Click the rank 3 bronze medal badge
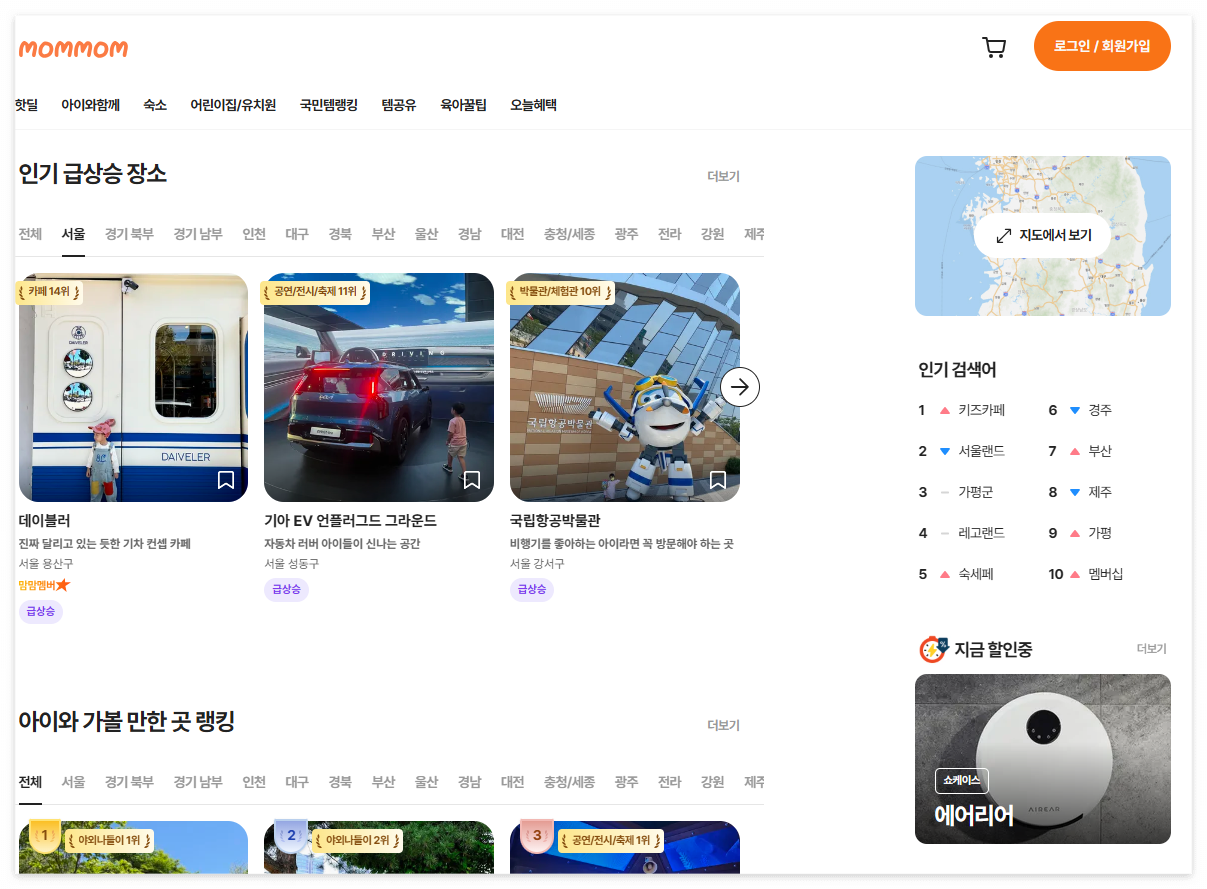 pos(537,835)
